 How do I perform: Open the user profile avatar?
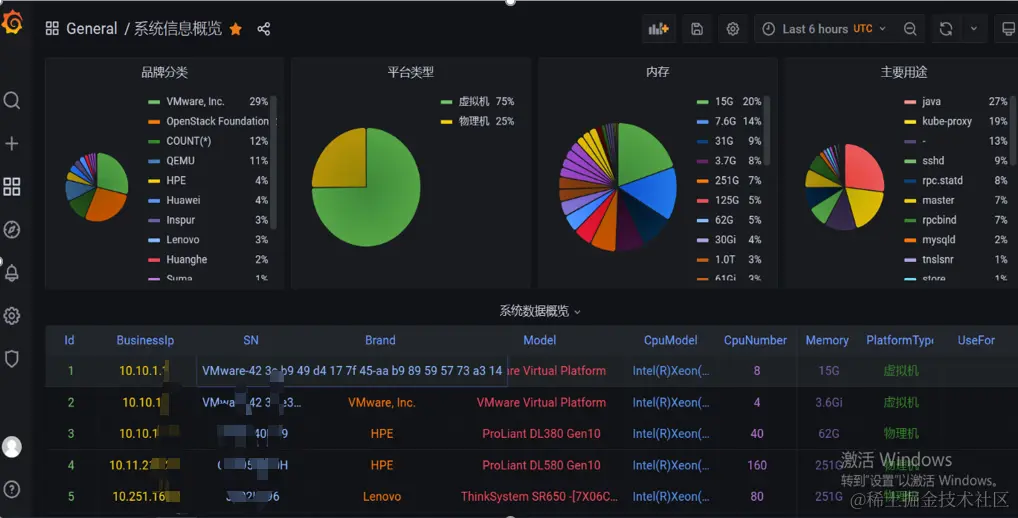coord(12,447)
